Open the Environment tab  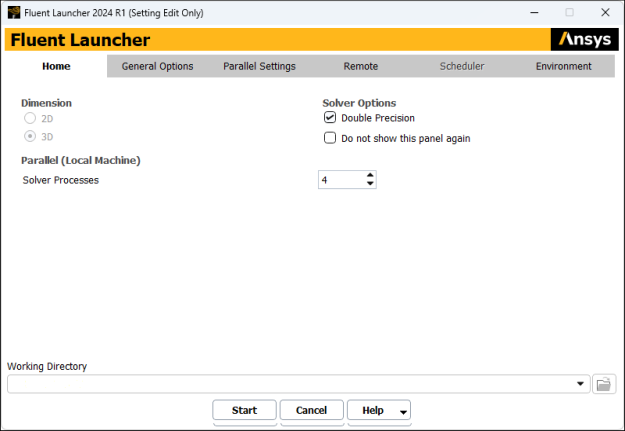tap(564, 66)
